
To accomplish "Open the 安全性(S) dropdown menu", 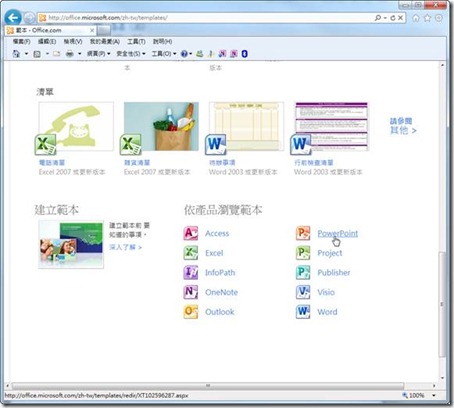I will pyautogui.click(x=130, y=53).
